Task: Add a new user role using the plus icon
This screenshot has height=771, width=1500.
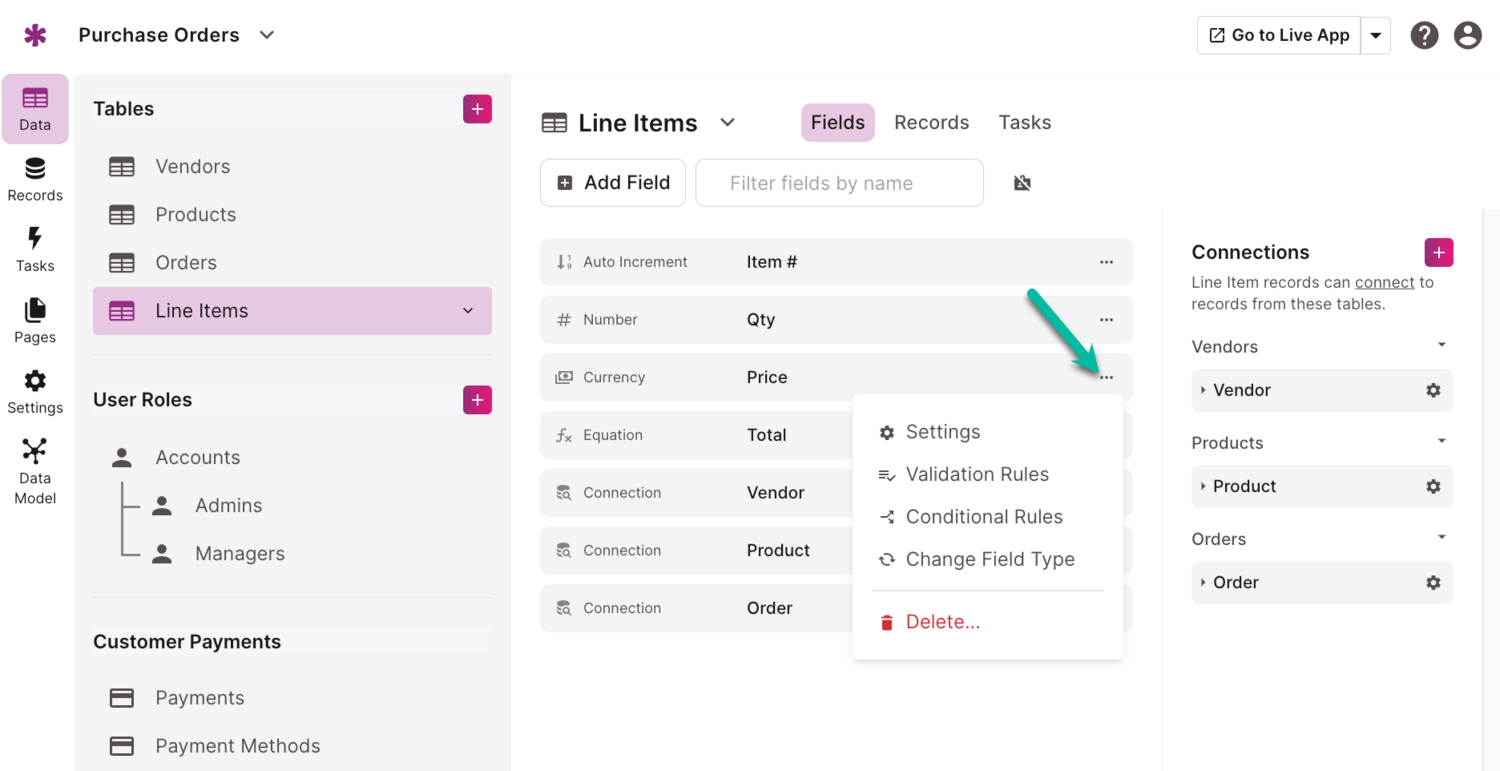Action: pos(477,399)
